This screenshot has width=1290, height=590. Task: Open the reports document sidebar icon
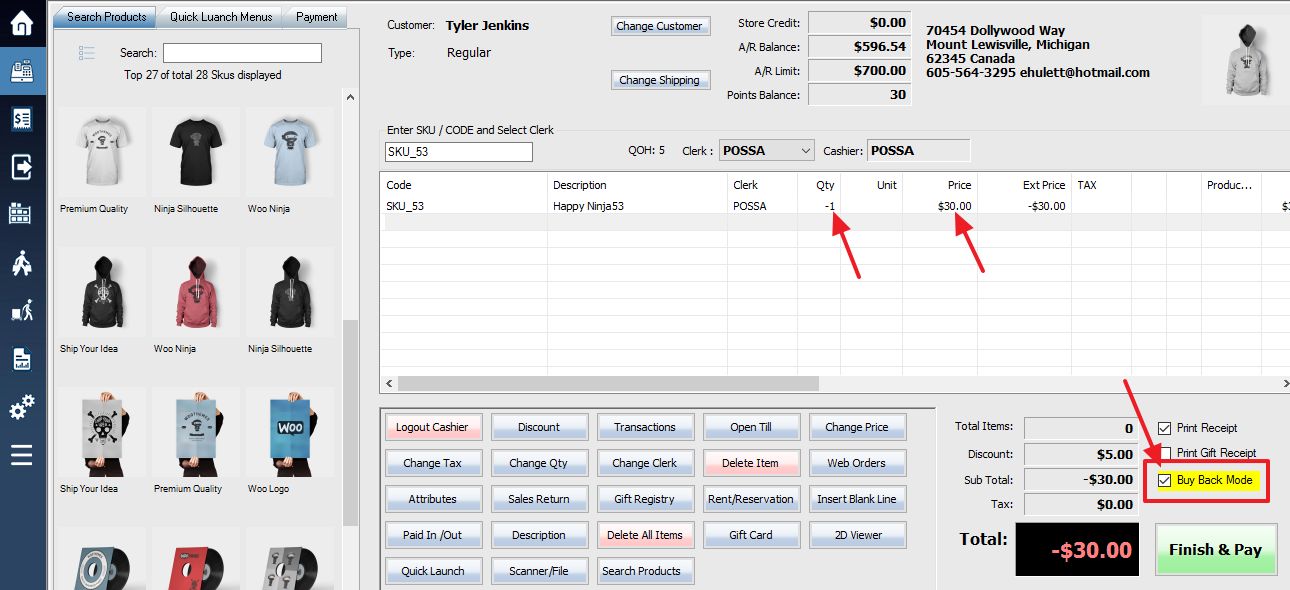coord(22,359)
